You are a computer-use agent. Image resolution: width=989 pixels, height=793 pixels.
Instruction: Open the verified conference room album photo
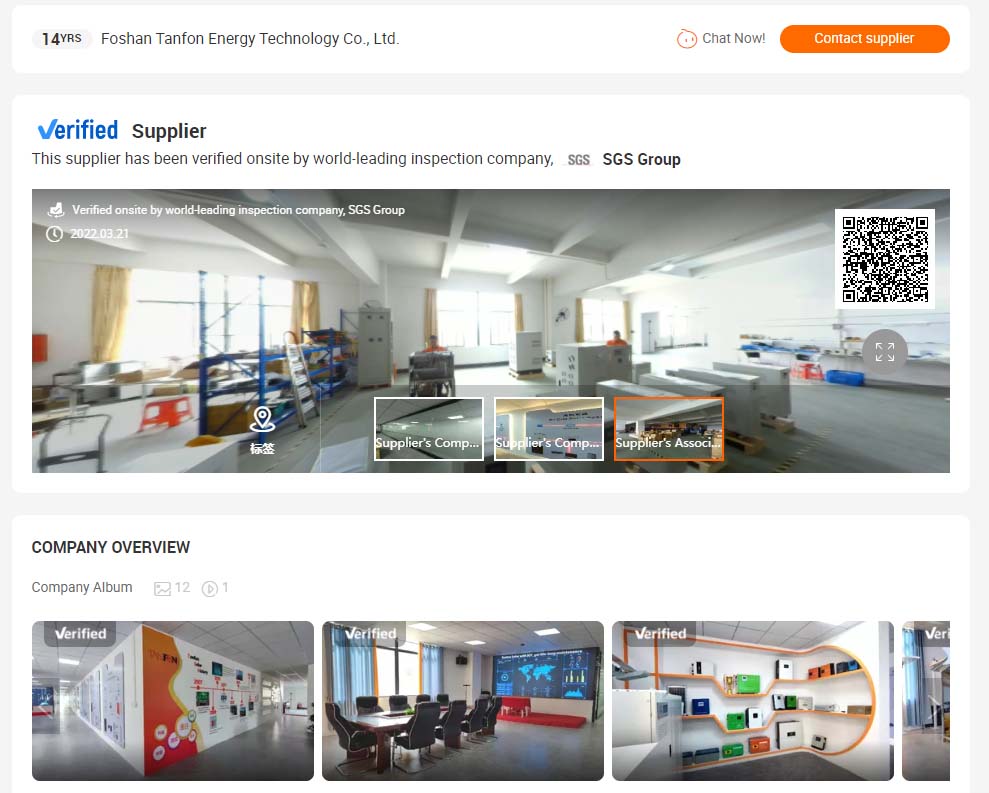point(463,701)
